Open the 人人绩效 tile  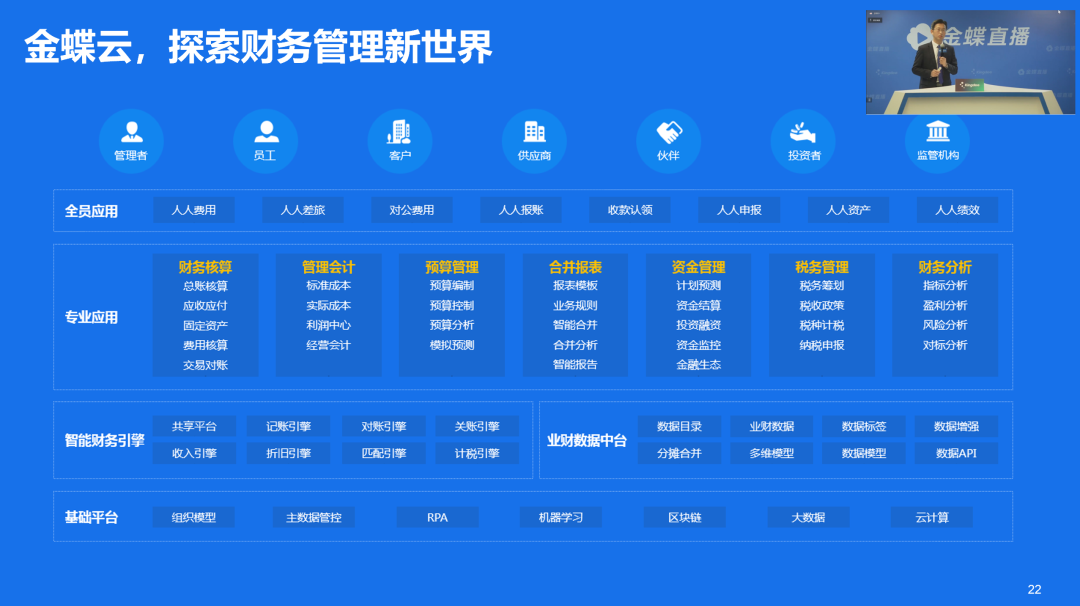click(x=957, y=210)
